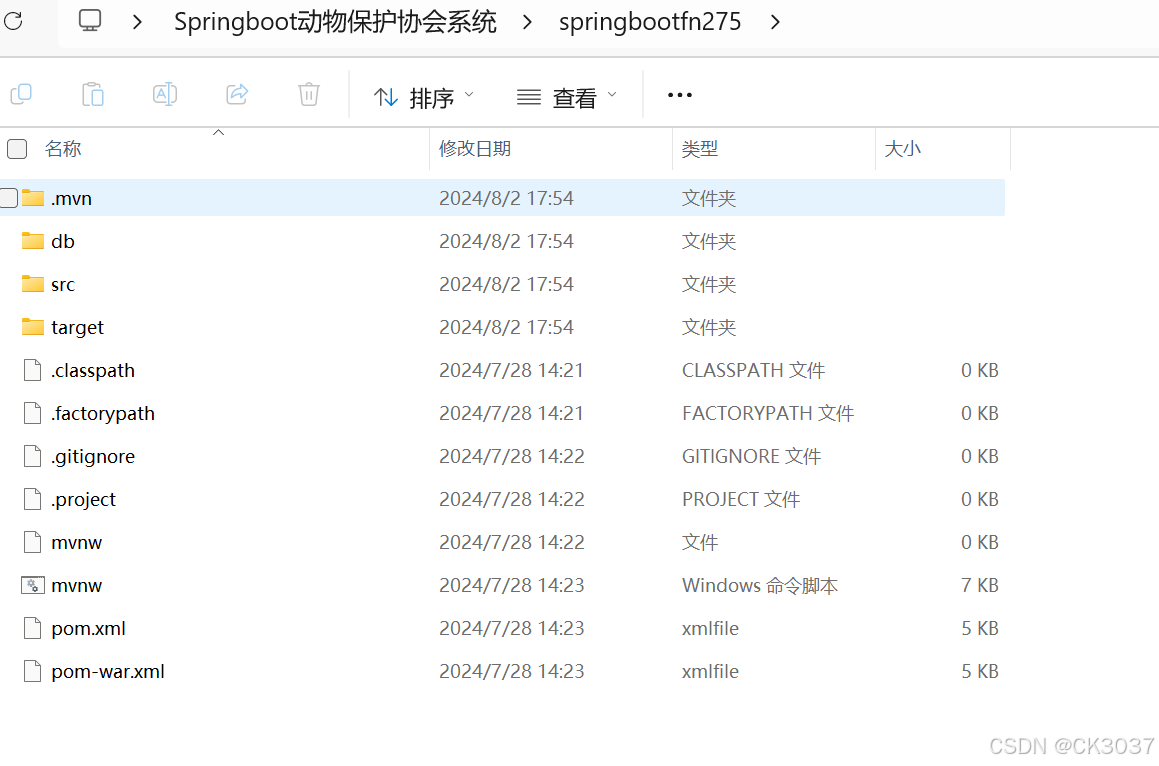Screen dimensions: 1159x766
Task: Select the .gitignore file name
Action: pos(93,456)
